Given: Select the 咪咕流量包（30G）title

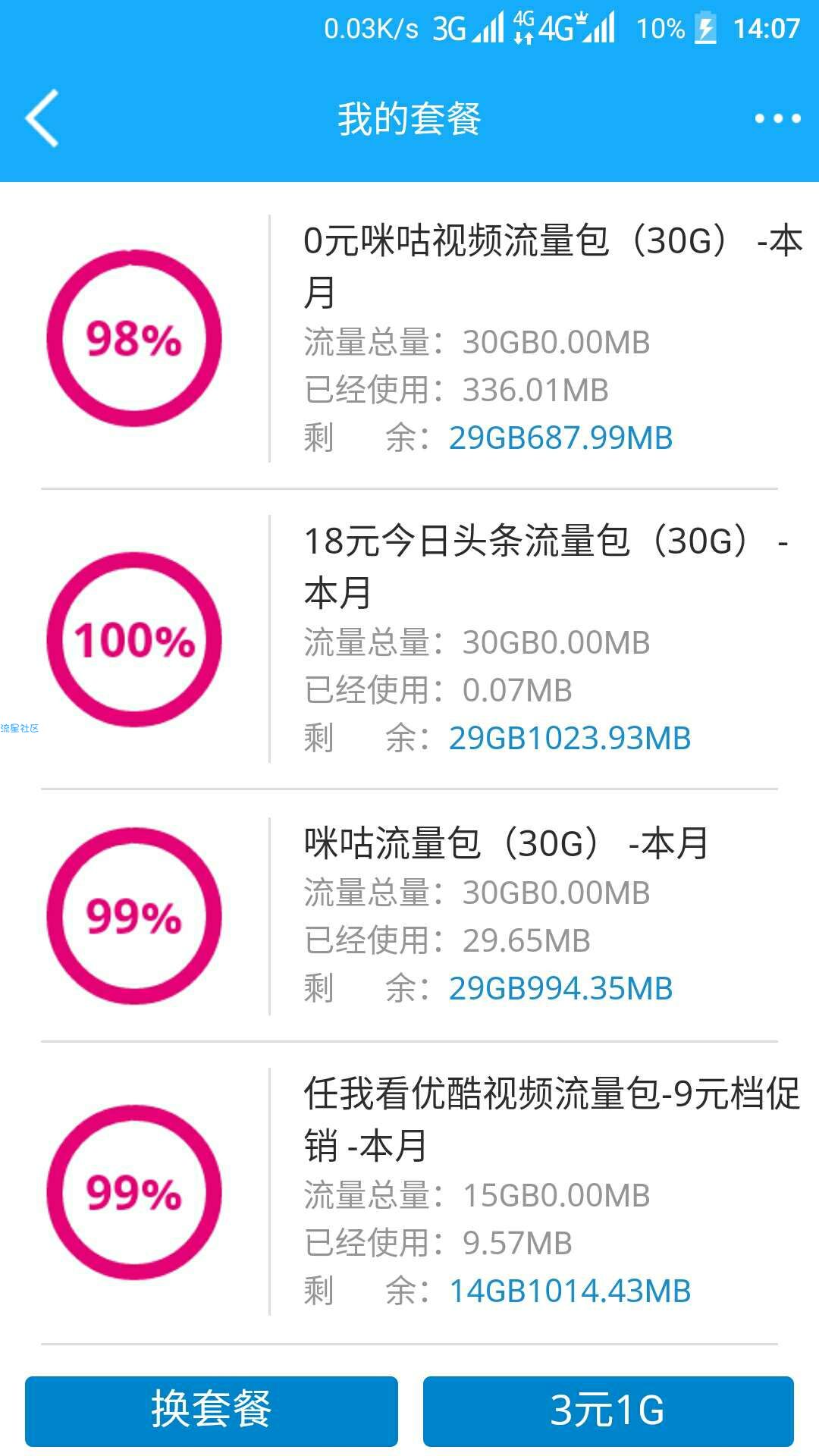Looking at the screenshot, I should point(506,843).
